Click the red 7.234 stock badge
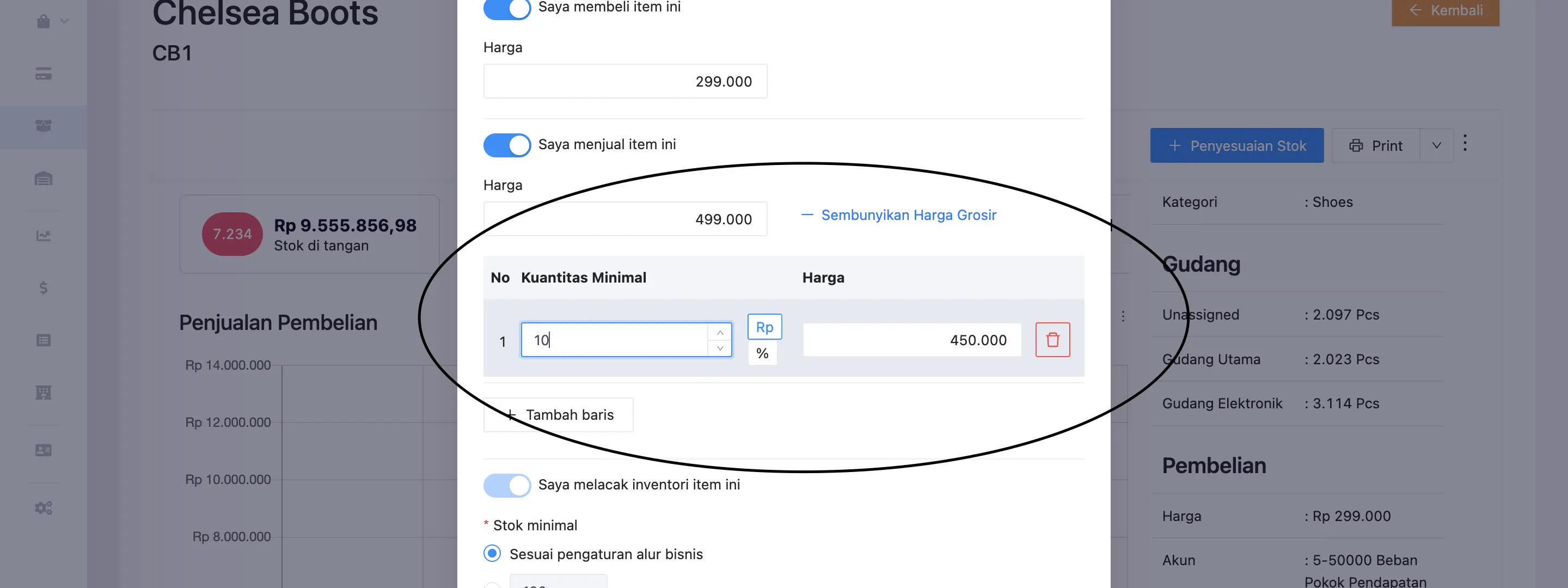This screenshot has height=588, width=1568. 232,234
